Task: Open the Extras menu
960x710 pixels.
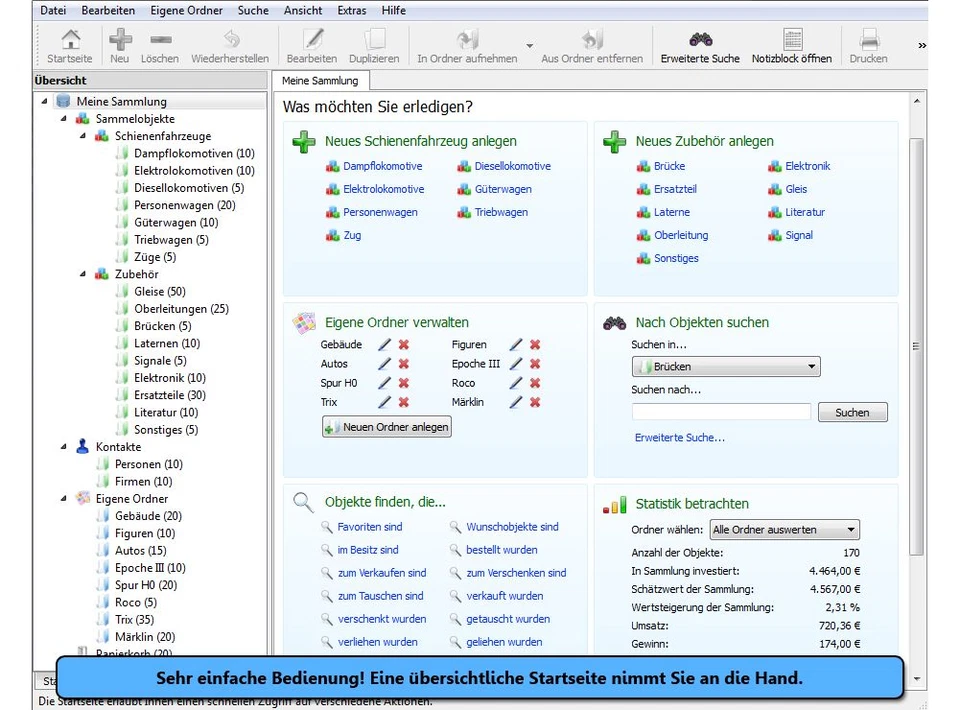Action: pos(352,10)
